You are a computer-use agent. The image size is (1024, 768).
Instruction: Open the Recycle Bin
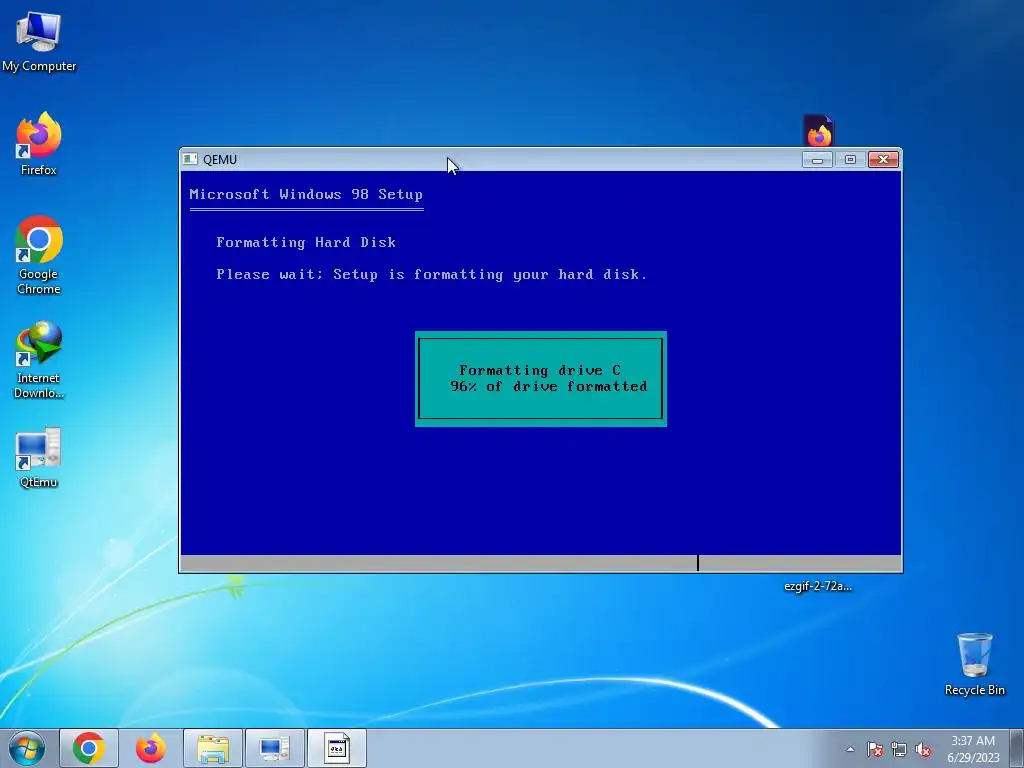pyautogui.click(x=974, y=664)
